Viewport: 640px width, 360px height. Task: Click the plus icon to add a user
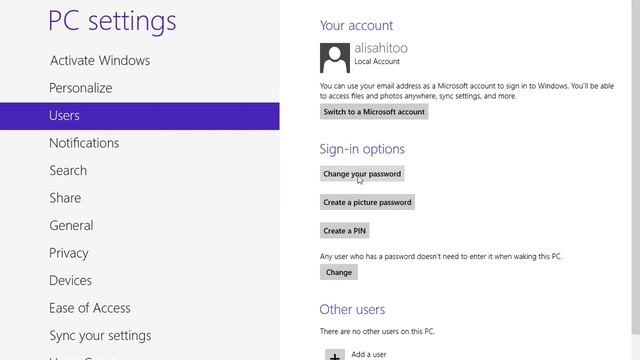pos(335,355)
